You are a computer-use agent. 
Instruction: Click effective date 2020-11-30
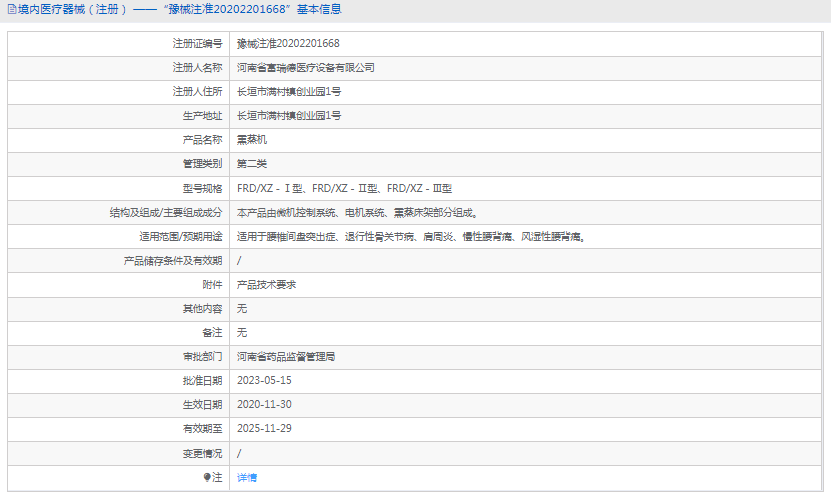tap(264, 404)
